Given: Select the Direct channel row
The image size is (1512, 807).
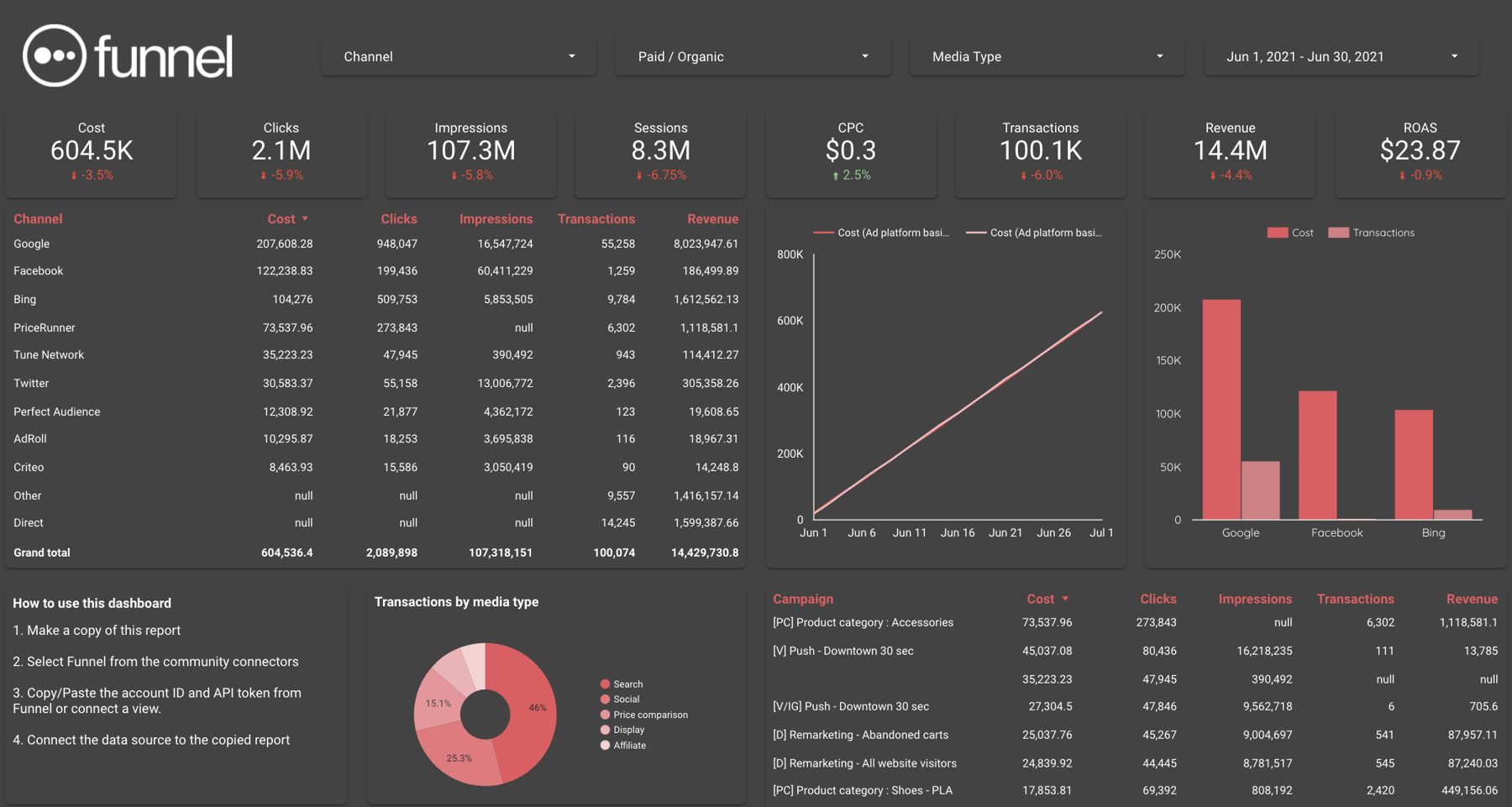Looking at the screenshot, I should coord(376,522).
